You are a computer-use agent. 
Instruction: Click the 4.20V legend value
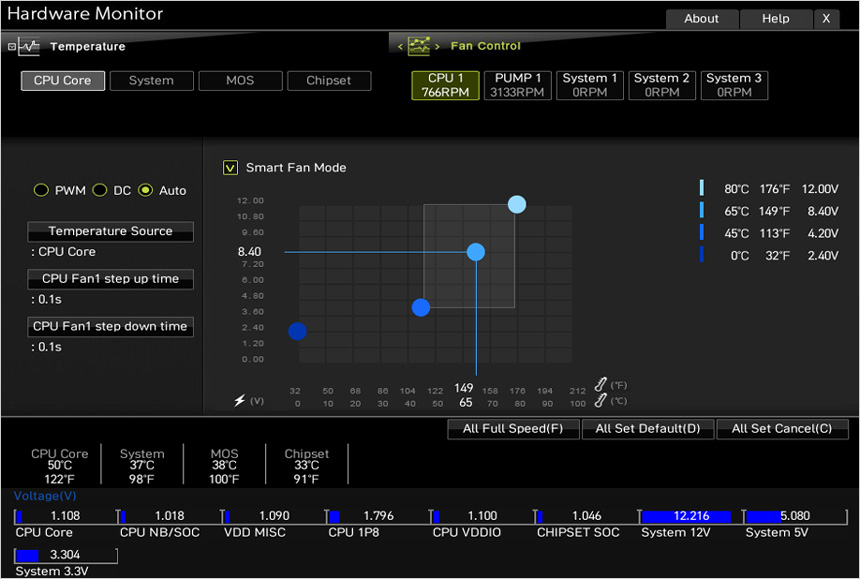pos(823,234)
